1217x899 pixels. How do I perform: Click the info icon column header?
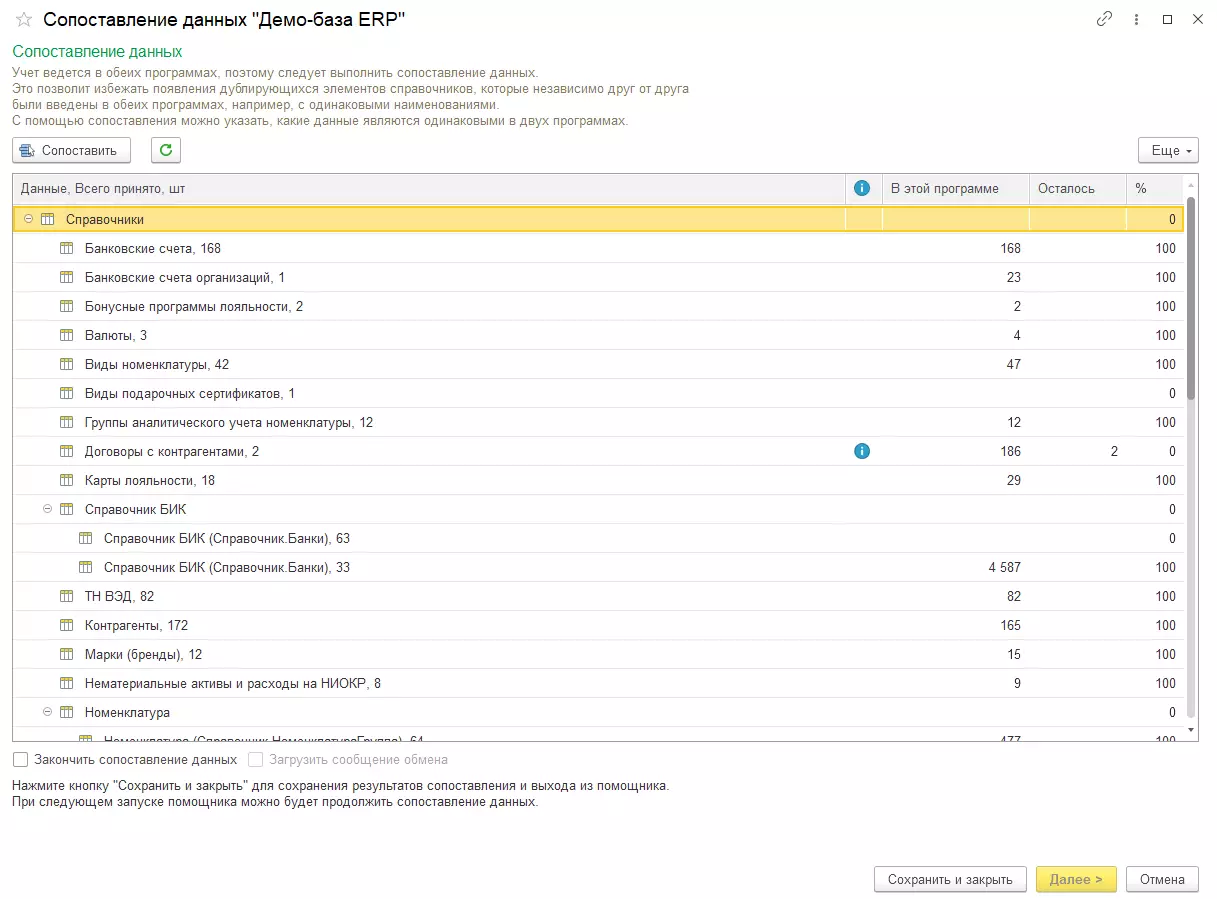pyautogui.click(x=862, y=188)
